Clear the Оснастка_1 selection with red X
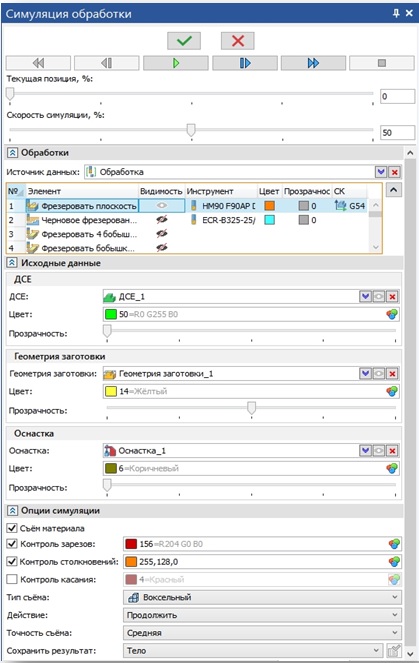Image resolution: width=419 pixels, height=663 pixels. (x=393, y=451)
